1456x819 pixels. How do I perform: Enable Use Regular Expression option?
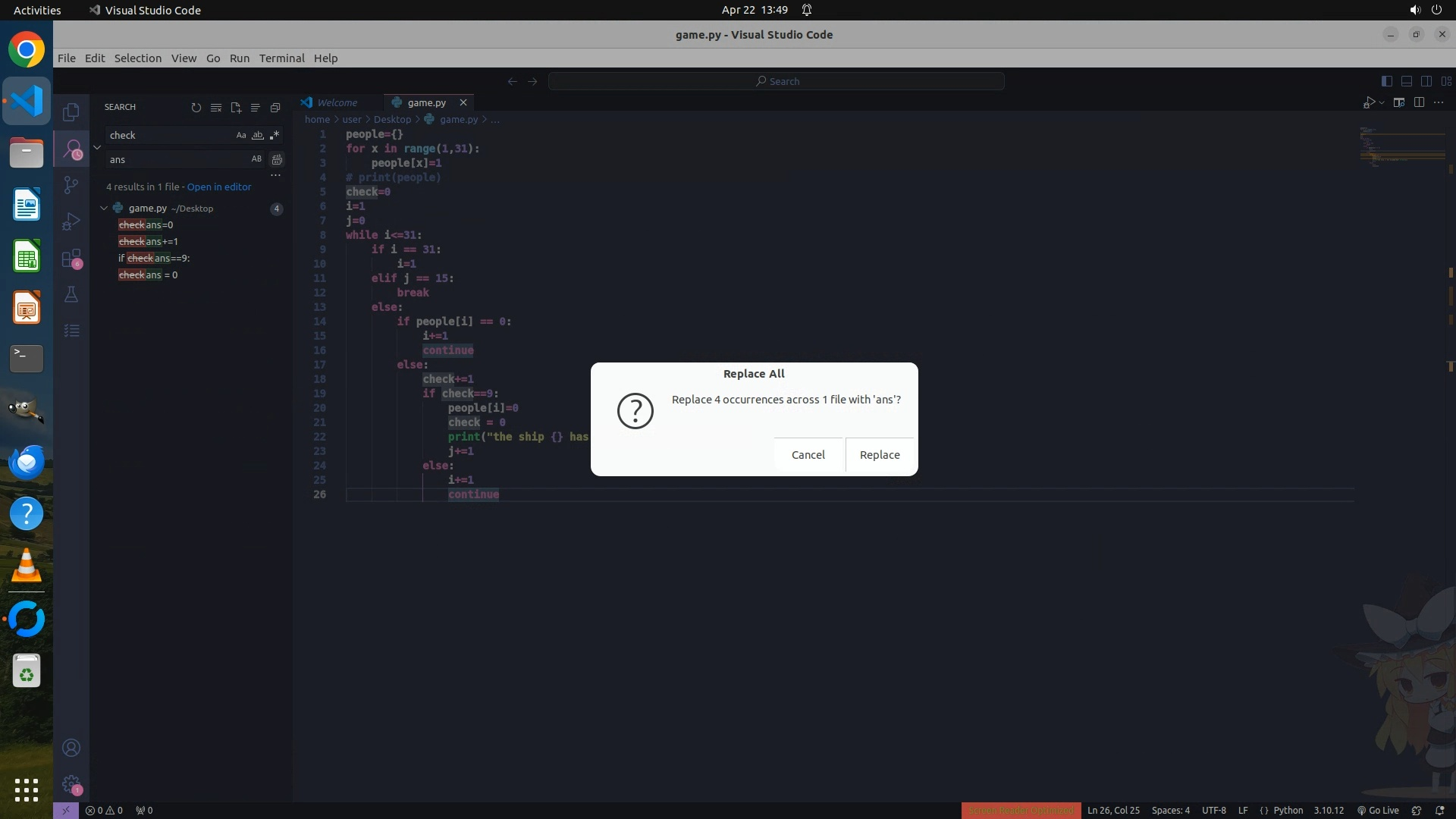pyautogui.click(x=275, y=135)
